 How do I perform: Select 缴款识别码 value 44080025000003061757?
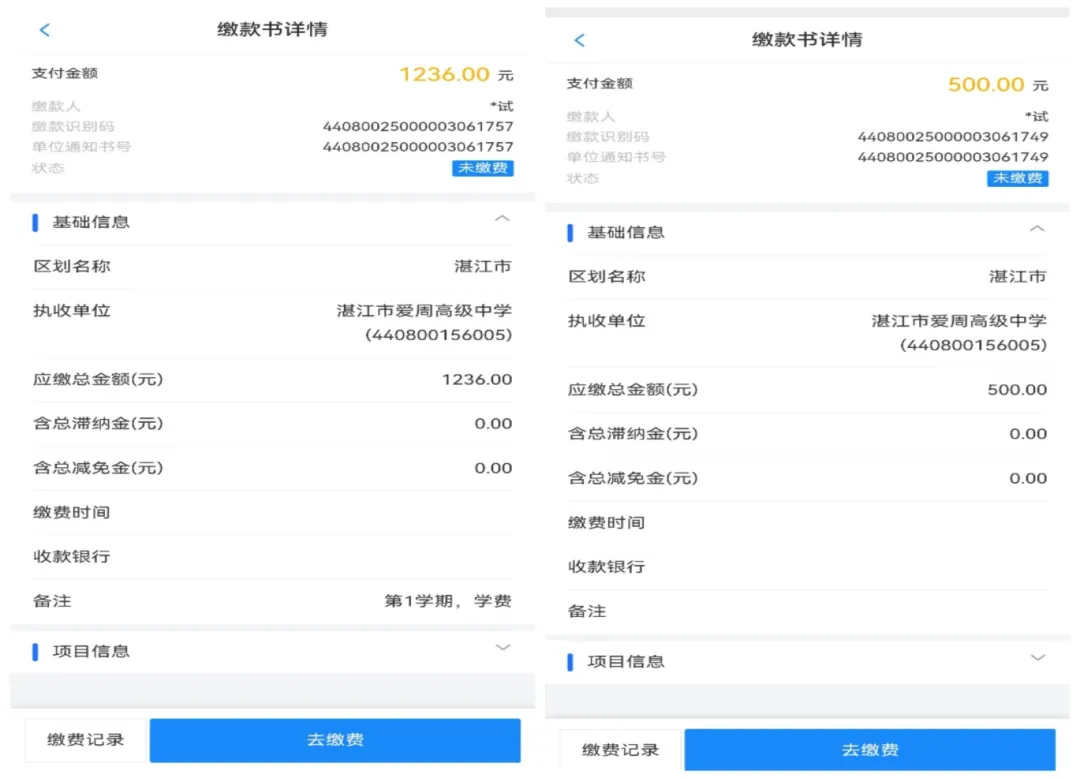pos(418,127)
